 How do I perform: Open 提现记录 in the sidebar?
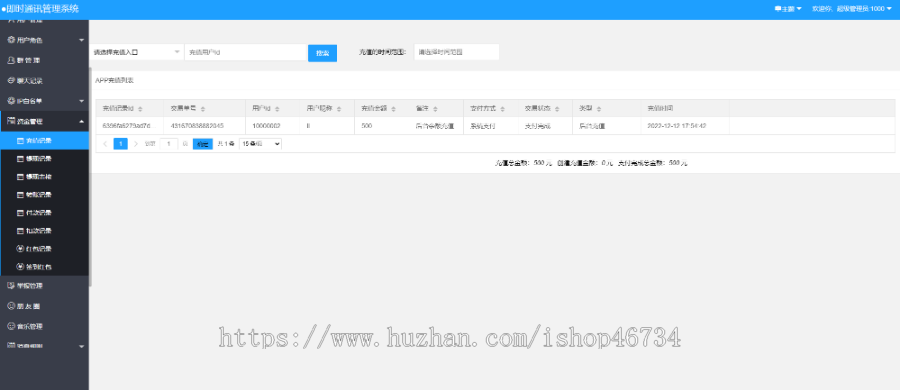tap(44, 159)
